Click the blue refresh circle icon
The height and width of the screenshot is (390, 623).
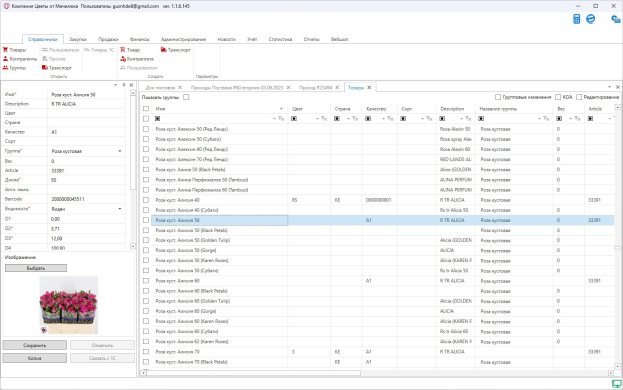pos(591,19)
